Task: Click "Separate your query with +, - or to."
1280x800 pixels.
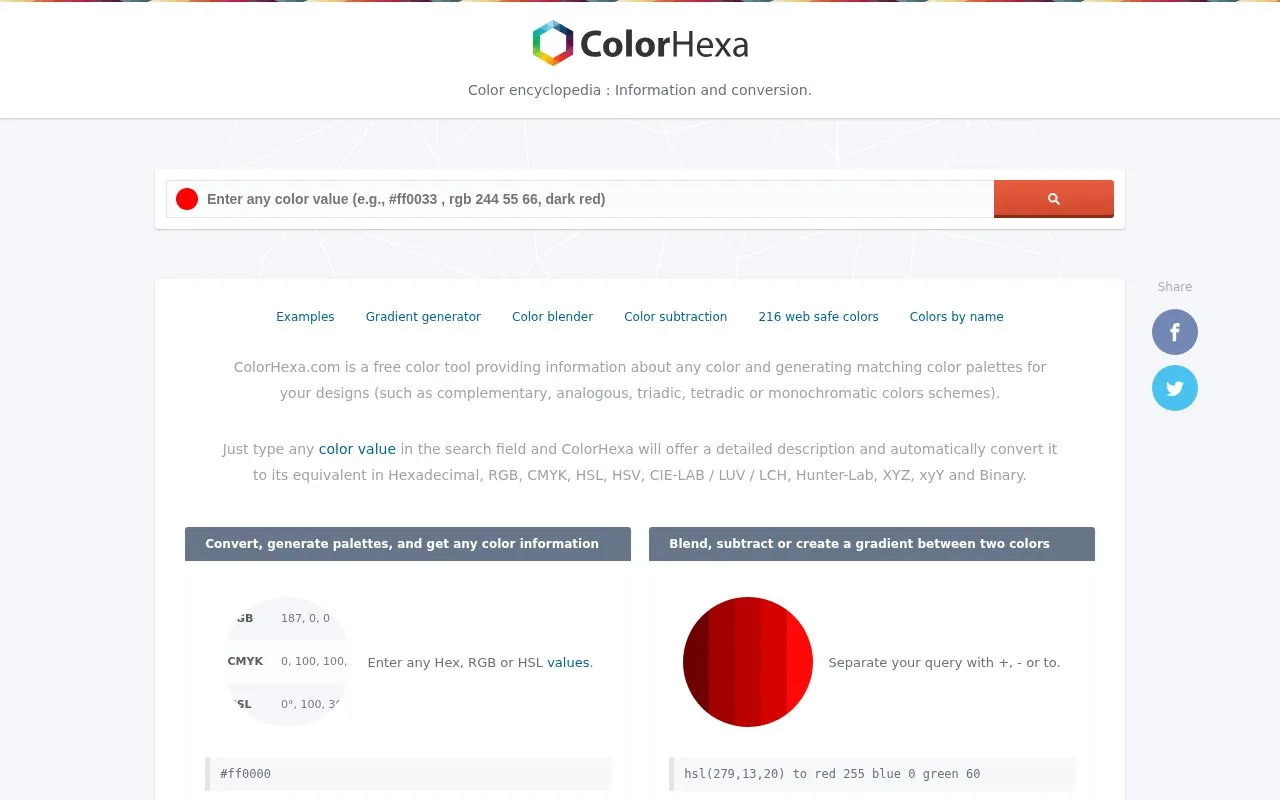Action: pyautogui.click(x=944, y=662)
